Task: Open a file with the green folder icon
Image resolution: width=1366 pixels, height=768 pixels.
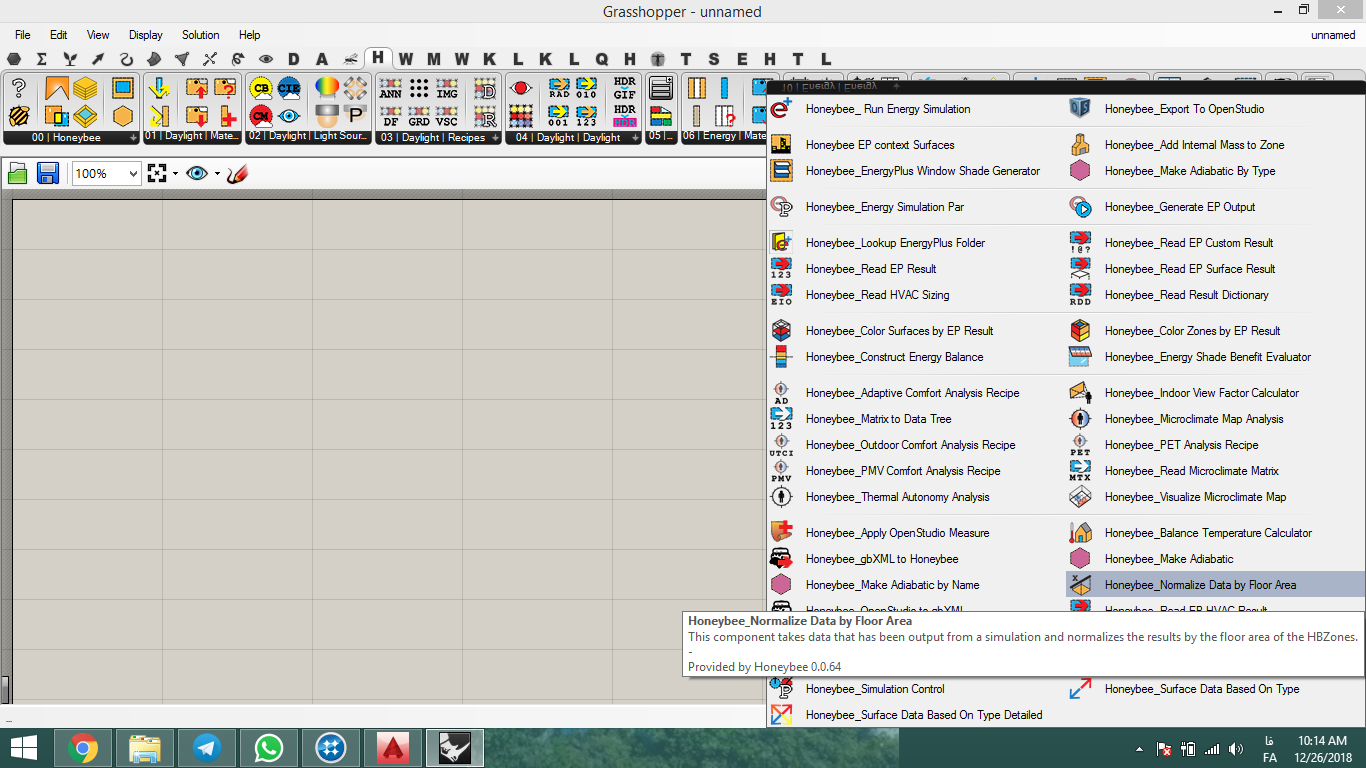Action: pos(17,173)
